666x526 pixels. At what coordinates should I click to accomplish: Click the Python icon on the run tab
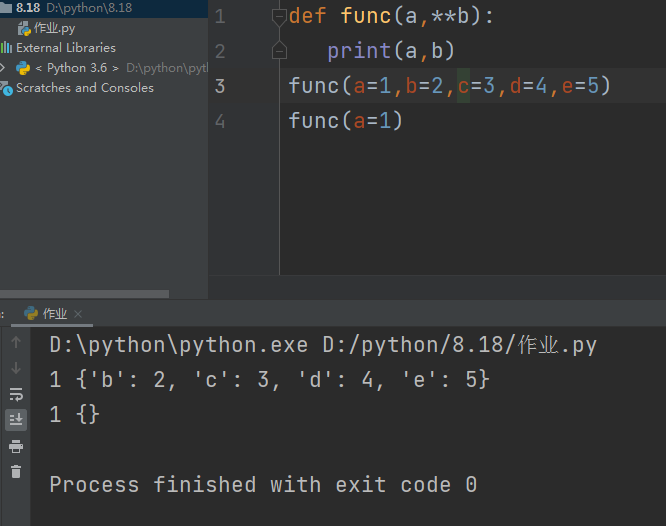pos(31,314)
